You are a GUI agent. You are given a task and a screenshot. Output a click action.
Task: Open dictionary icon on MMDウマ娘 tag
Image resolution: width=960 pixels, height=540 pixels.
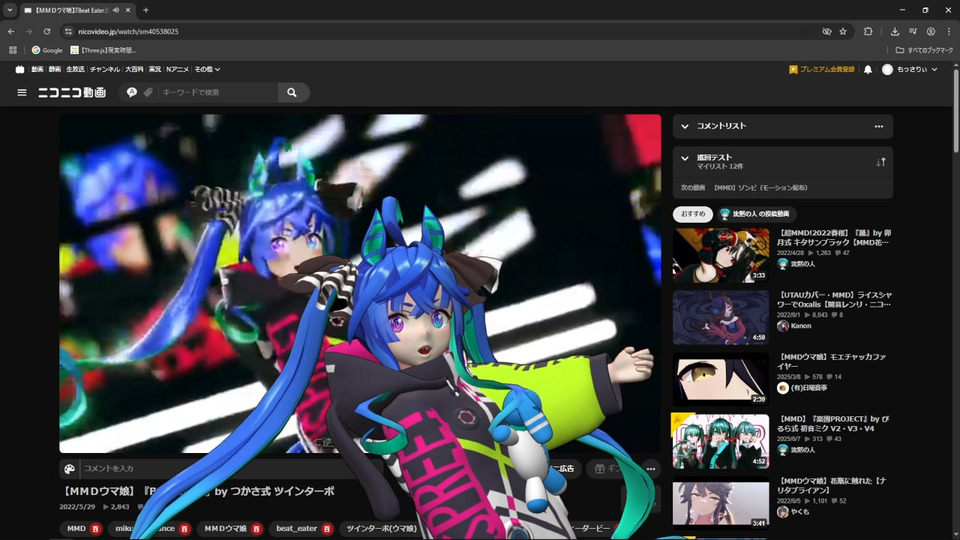click(x=257, y=529)
